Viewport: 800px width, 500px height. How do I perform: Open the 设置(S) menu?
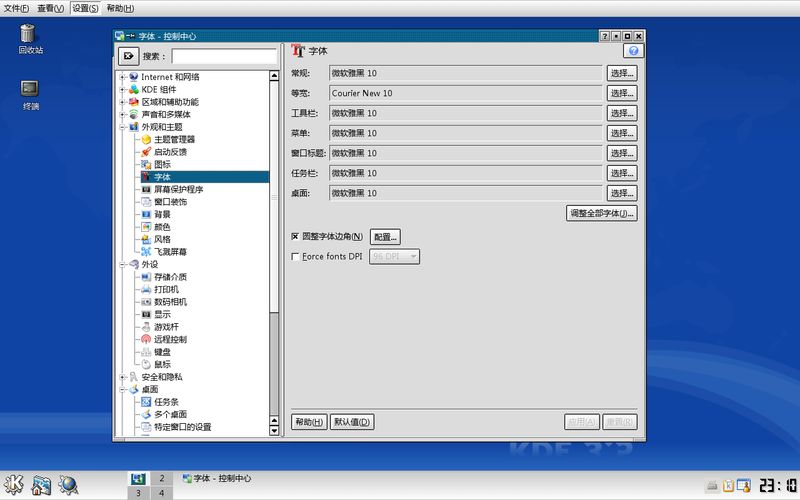pos(85,8)
